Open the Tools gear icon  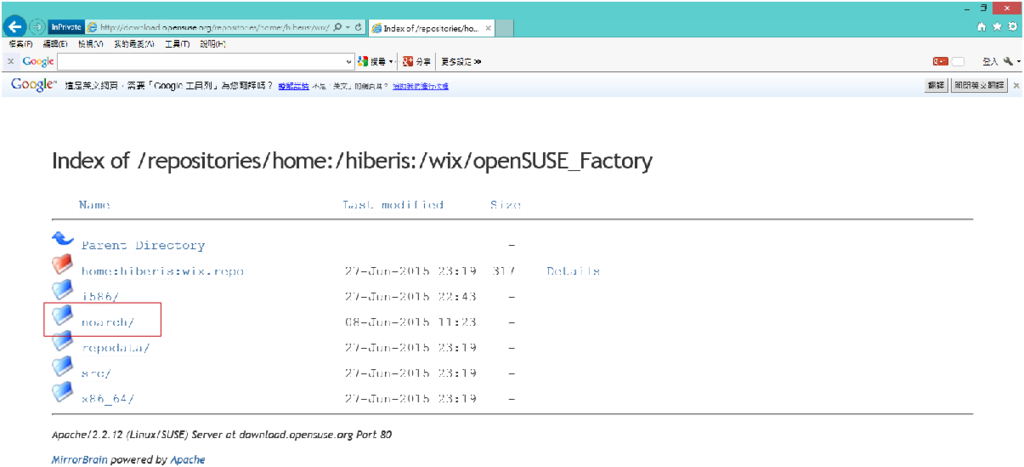[x=1013, y=27]
